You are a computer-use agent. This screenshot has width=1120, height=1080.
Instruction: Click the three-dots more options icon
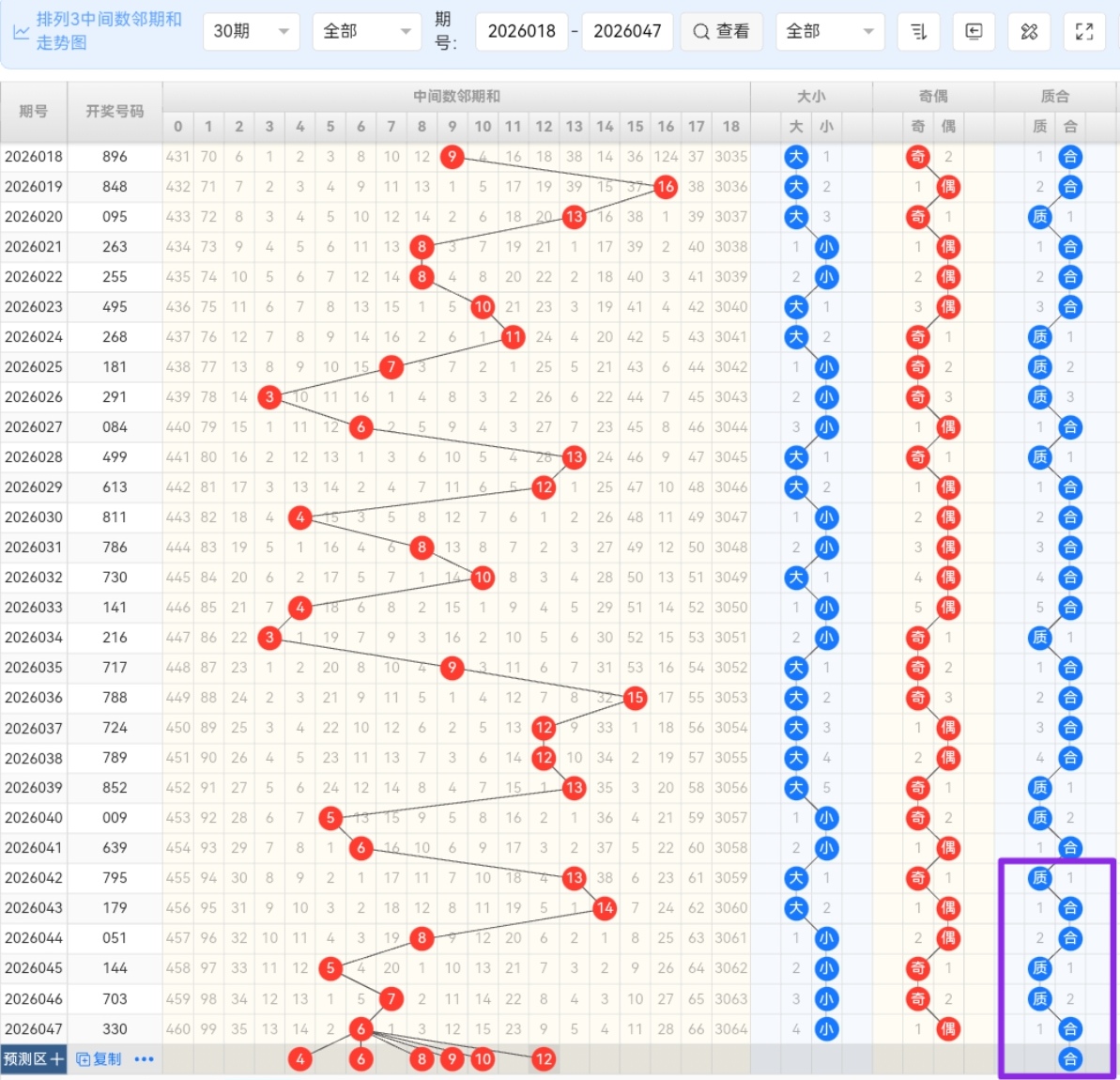144,1059
